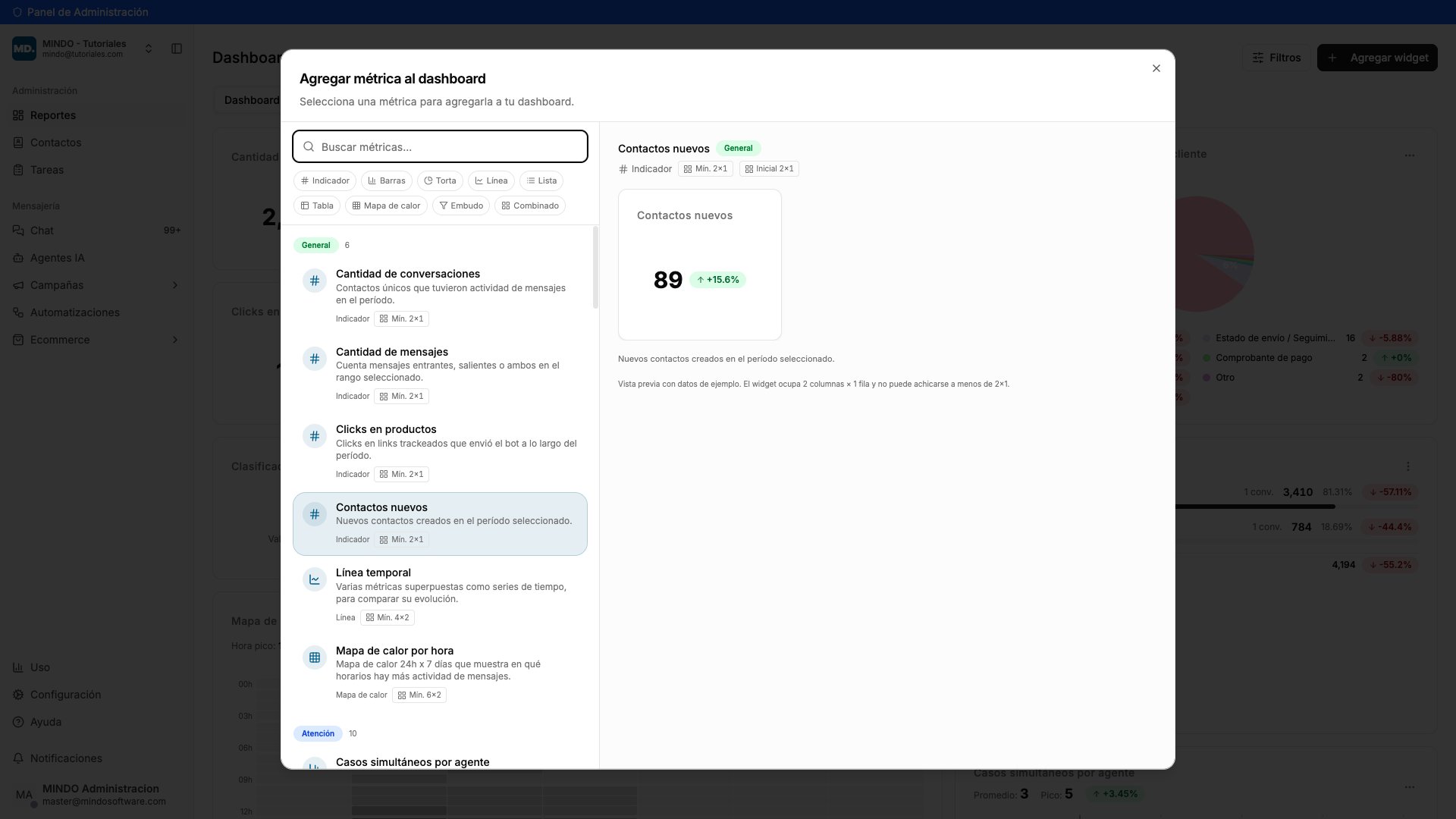The height and width of the screenshot is (819, 1456).
Task: Filter metrics by Lista type
Action: tap(541, 180)
